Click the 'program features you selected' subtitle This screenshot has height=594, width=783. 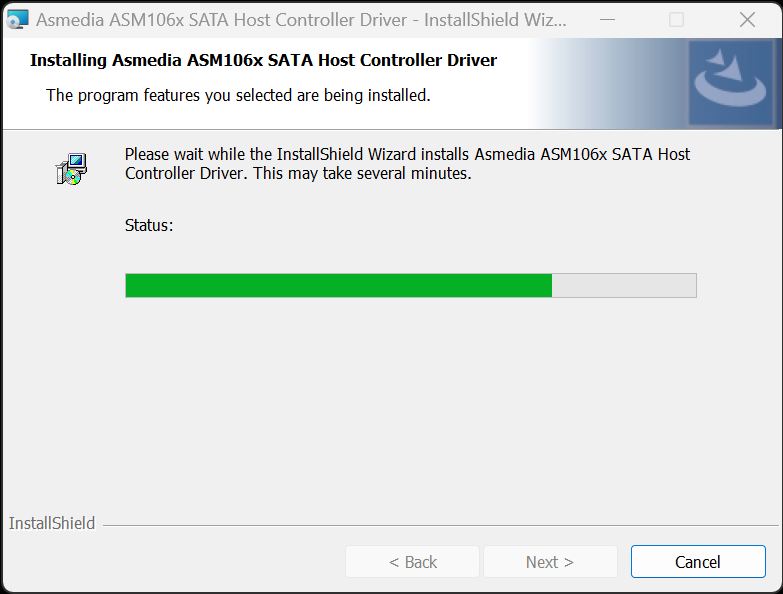point(238,95)
